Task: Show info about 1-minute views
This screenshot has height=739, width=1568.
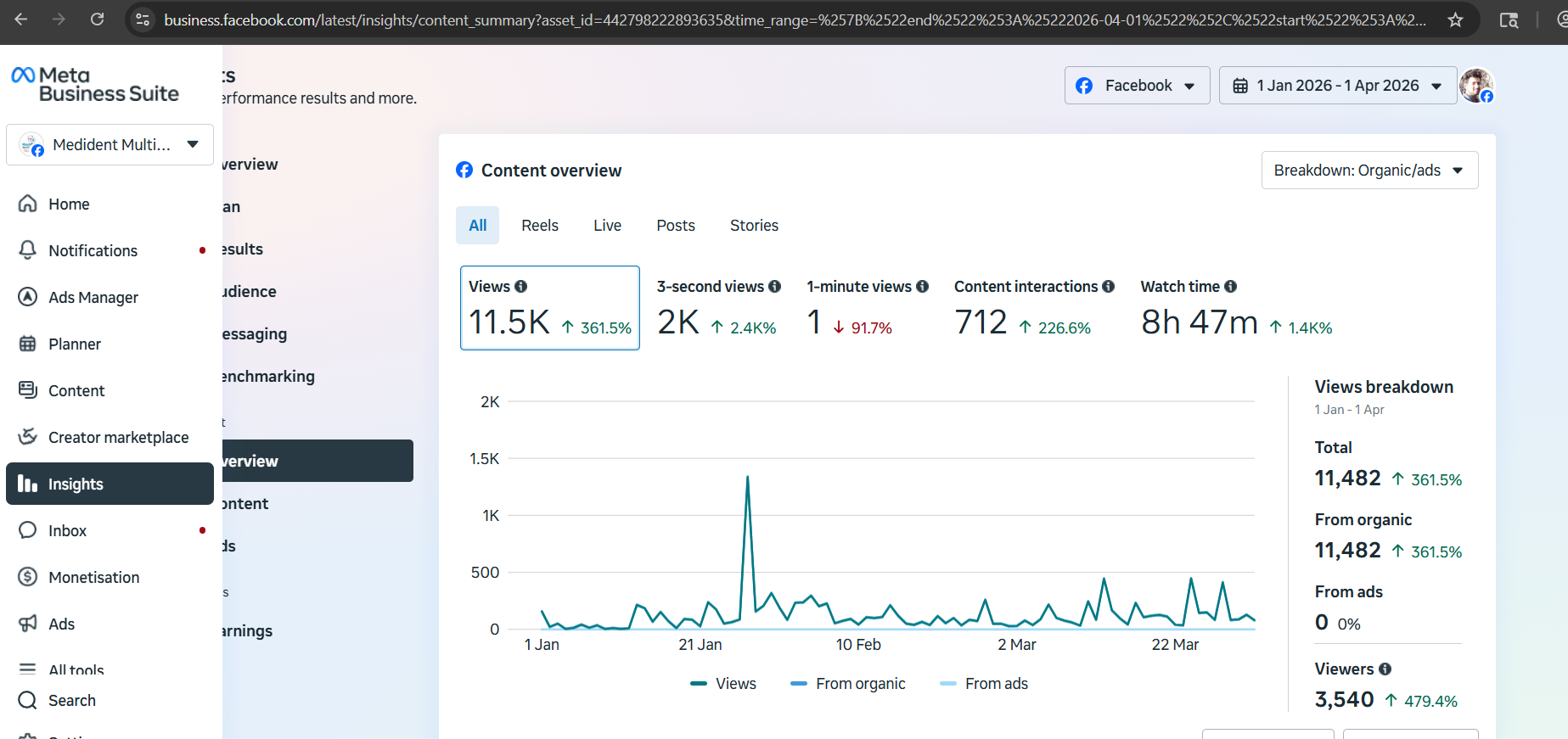Action: tap(923, 287)
